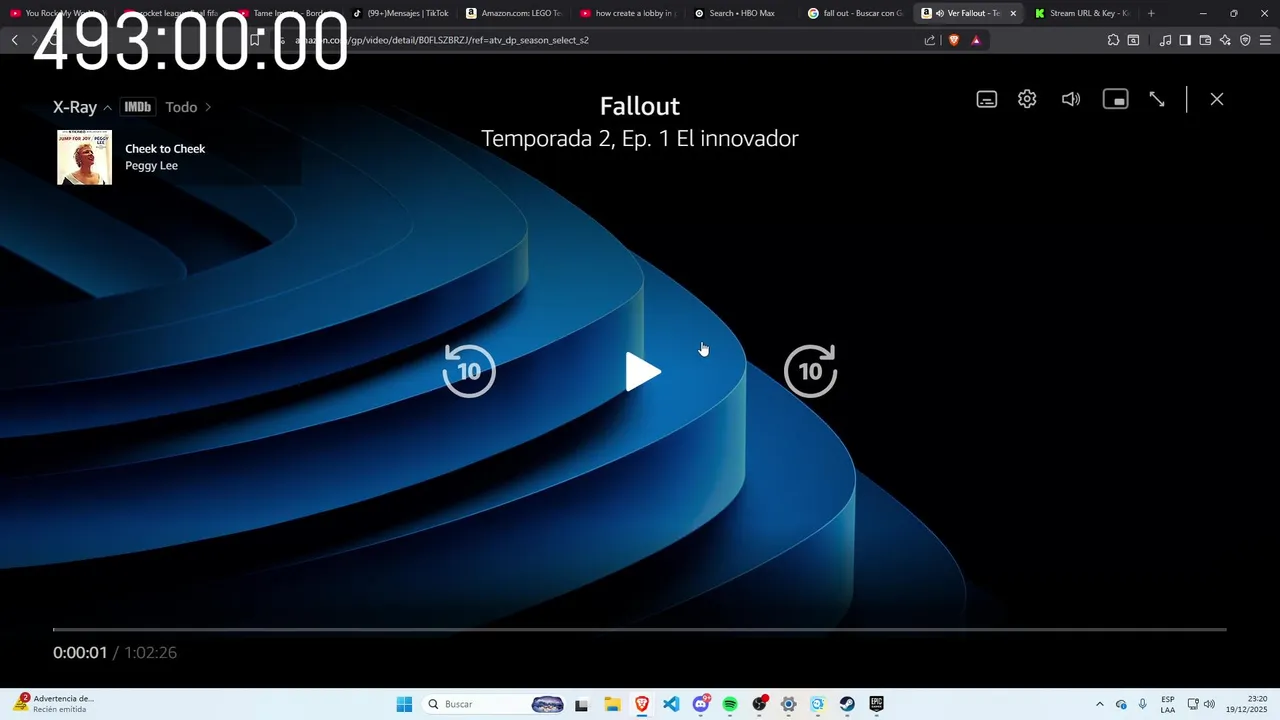Open Steam from the taskbar

pos(847,704)
